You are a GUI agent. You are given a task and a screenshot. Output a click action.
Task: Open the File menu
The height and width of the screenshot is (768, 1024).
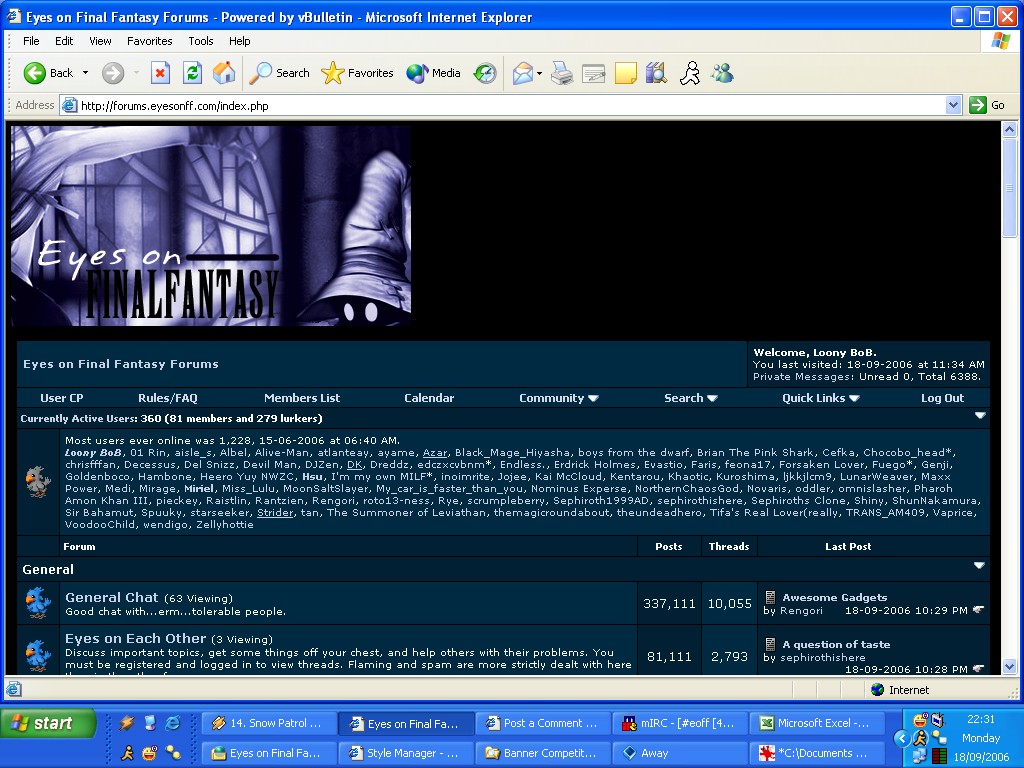[31, 41]
